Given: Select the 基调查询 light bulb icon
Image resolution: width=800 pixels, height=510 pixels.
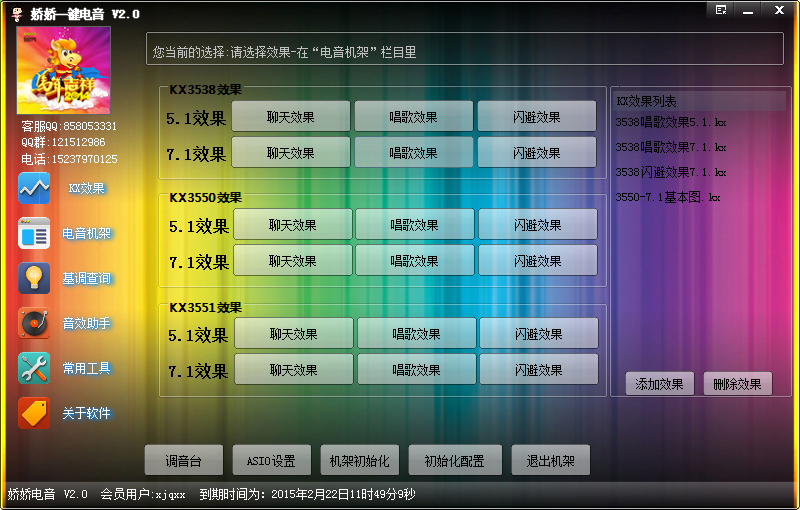Looking at the screenshot, I should click(x=34, y=278).
